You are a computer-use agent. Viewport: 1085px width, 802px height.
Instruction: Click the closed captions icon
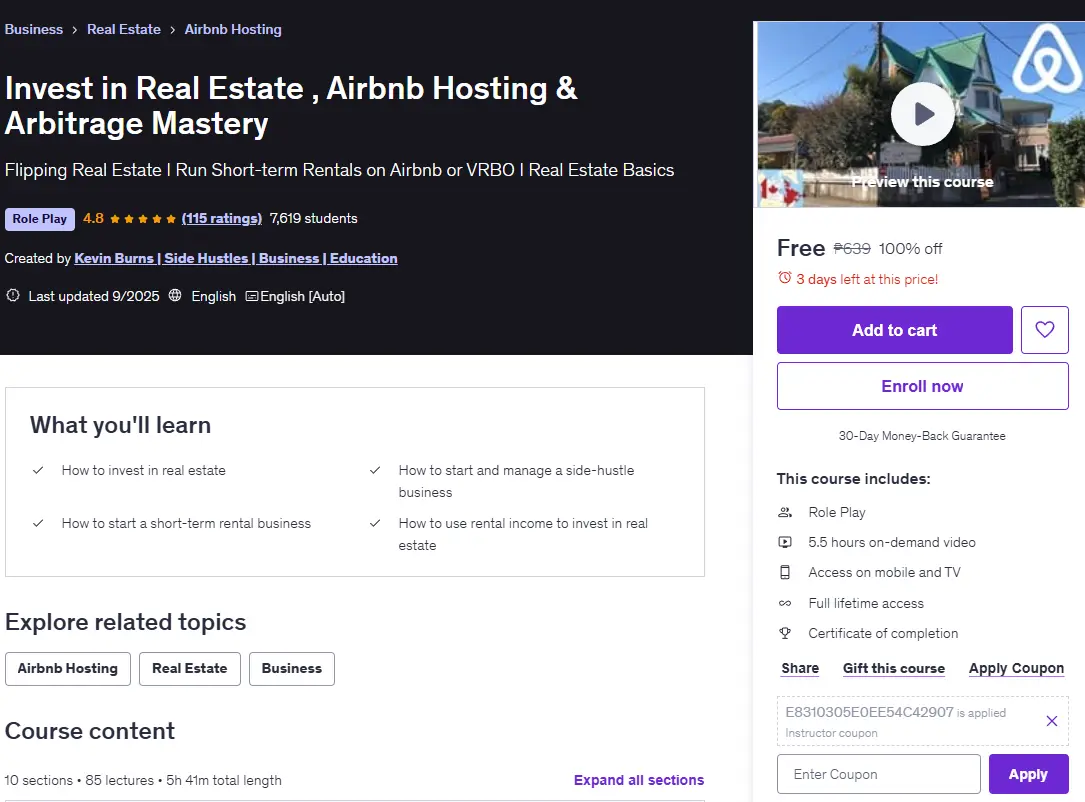[x=252, y=296]
